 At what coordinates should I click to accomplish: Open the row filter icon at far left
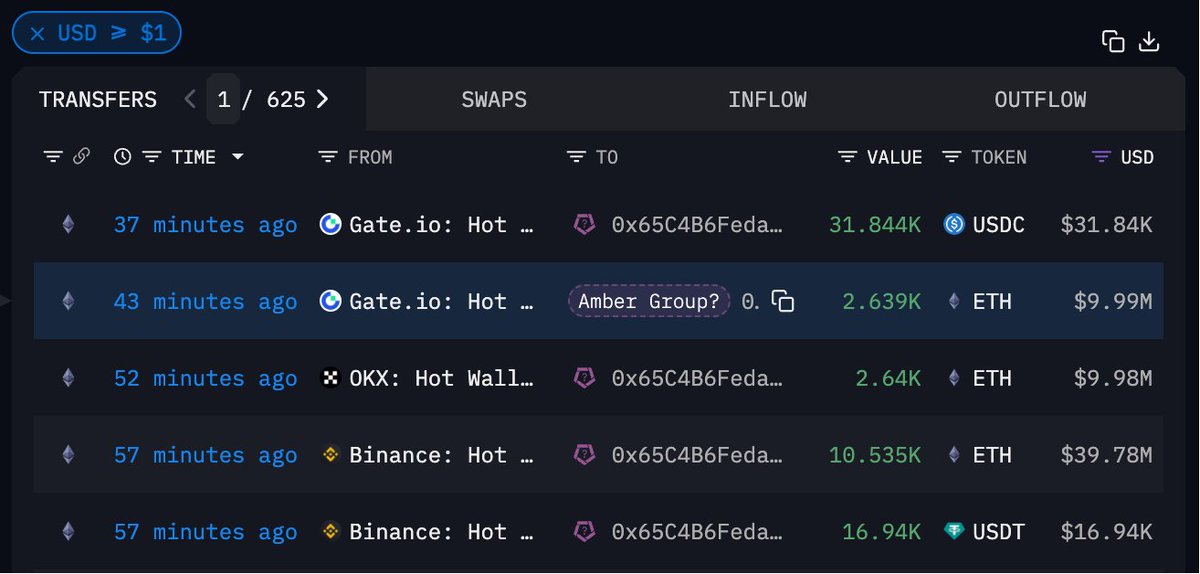53,156
